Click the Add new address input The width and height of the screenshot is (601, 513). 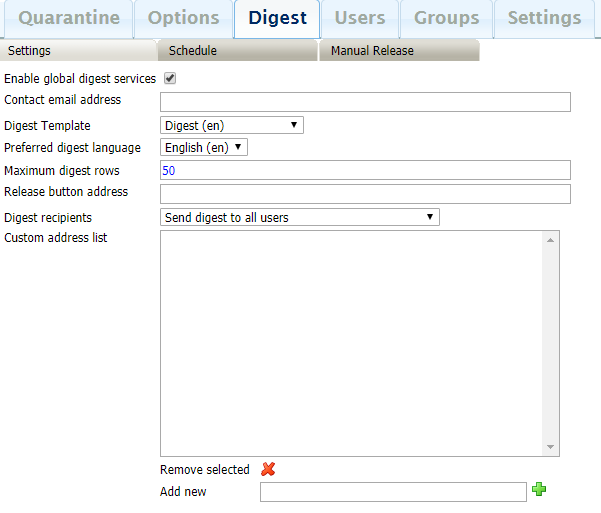point(392,491)
